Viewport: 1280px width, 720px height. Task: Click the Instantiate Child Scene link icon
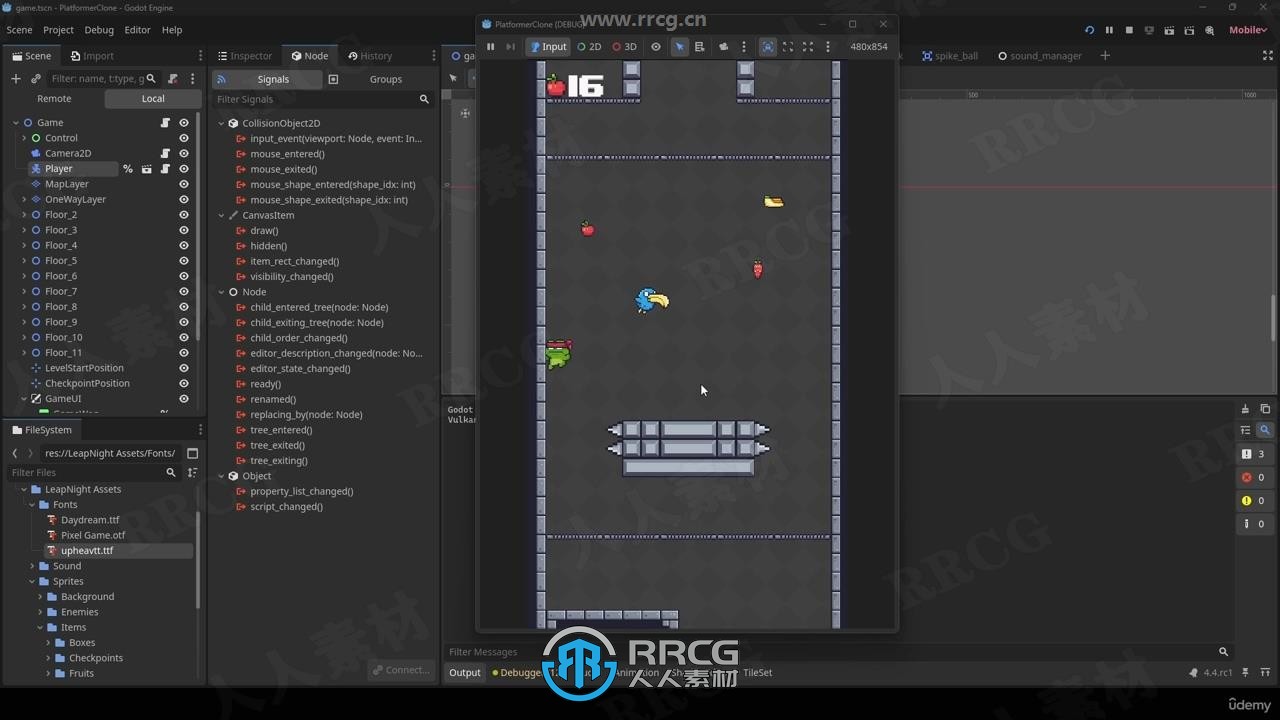tap(36, 78)
